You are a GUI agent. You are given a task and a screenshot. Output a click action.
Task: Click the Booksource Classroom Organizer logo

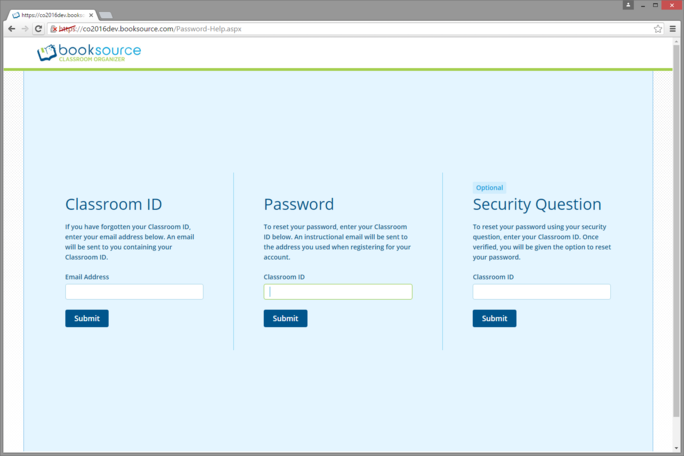coord(89,52)
